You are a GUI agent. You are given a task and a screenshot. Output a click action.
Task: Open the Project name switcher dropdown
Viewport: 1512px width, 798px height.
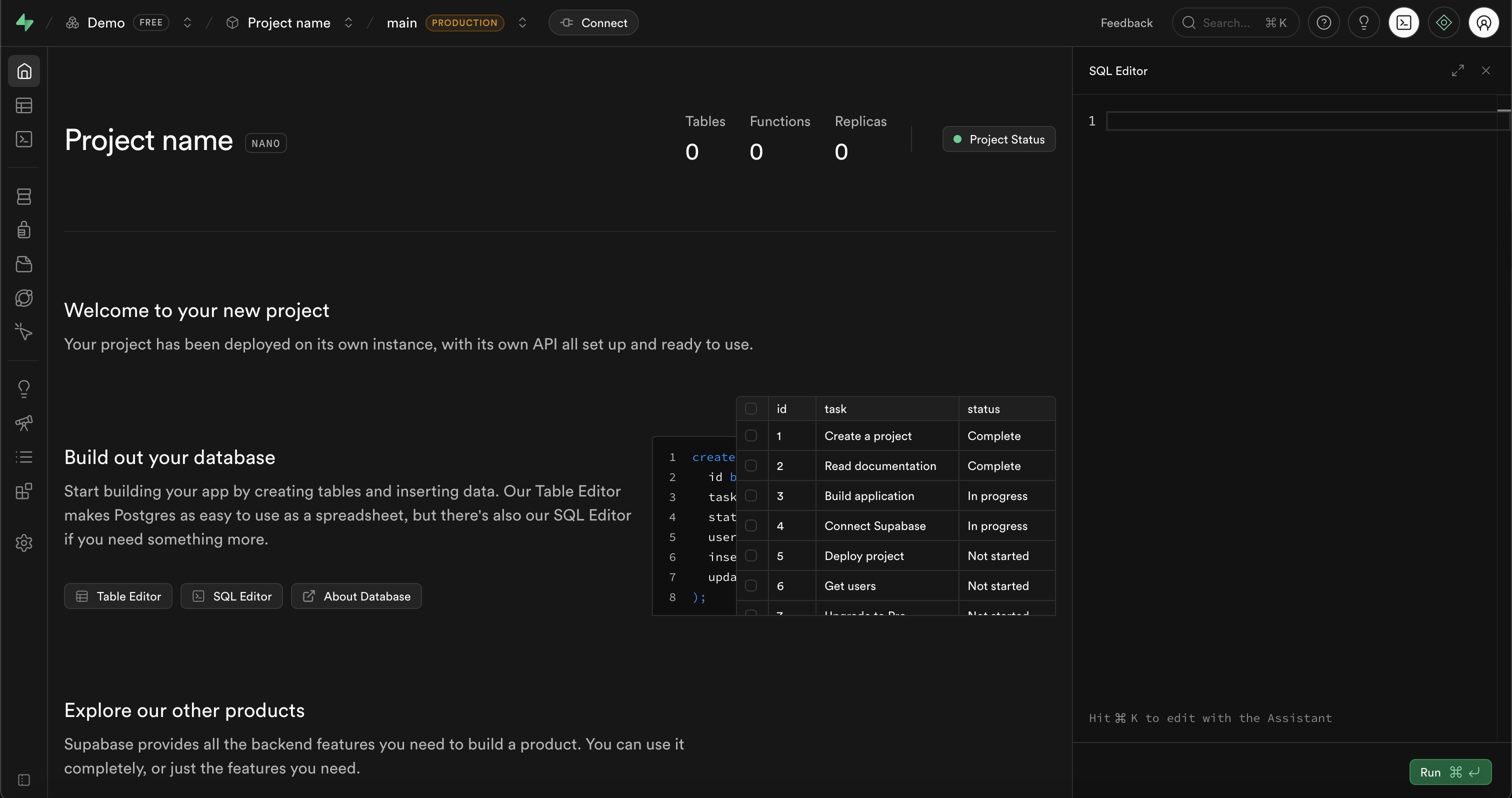pos(348,23)
